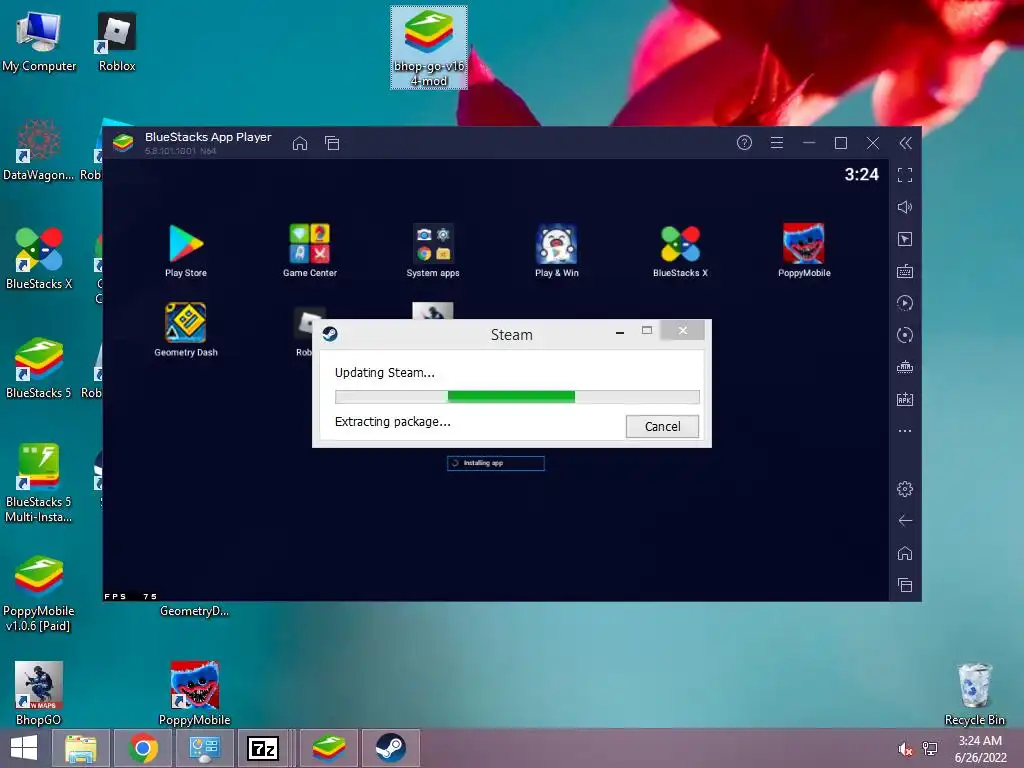The width and height of the screenshot is (1024, 768).
Task: Click the Installing app indicator
Action: click(x=496, y=463)
